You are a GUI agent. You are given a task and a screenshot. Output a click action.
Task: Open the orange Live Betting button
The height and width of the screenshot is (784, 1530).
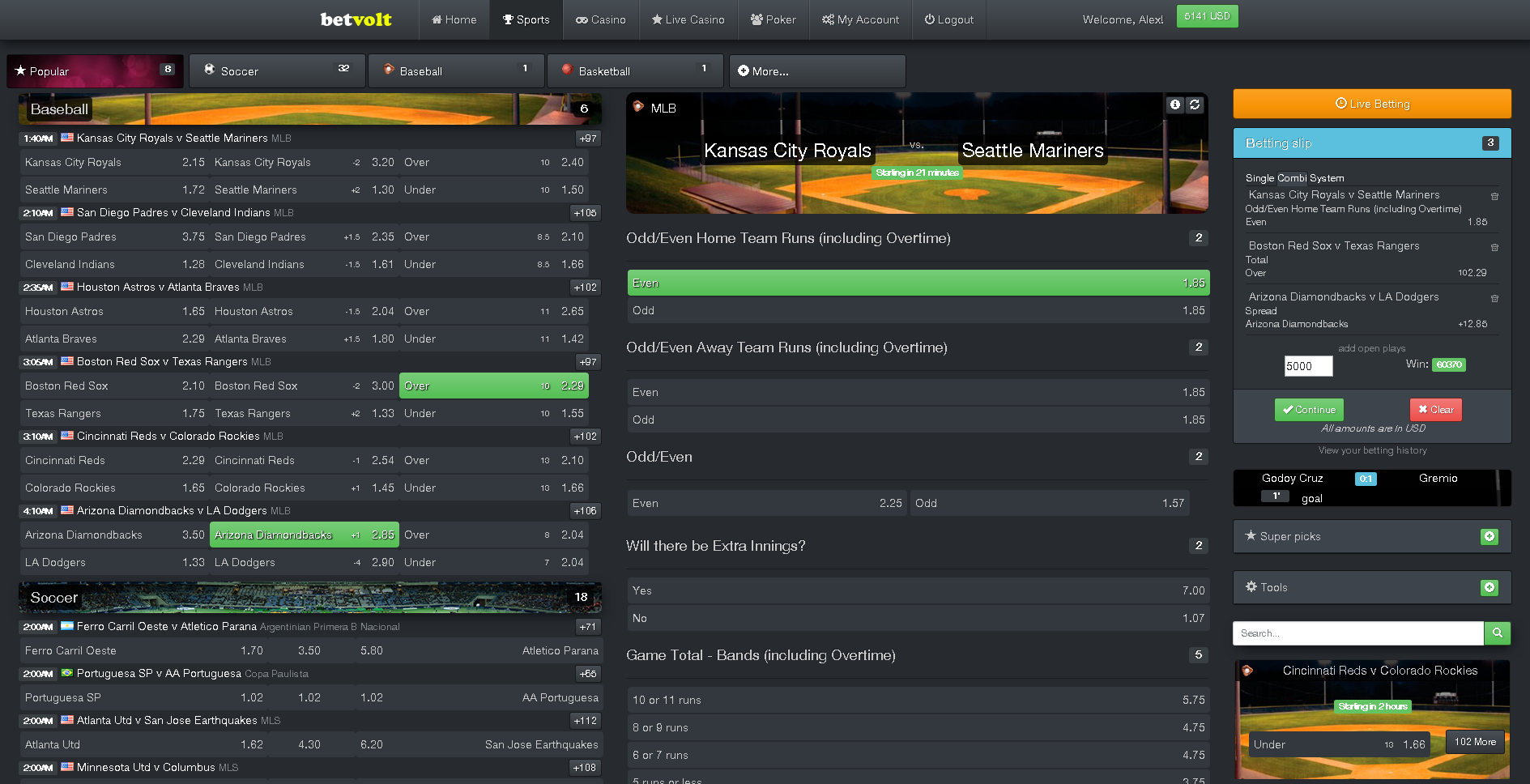(x=1372, y=104)
